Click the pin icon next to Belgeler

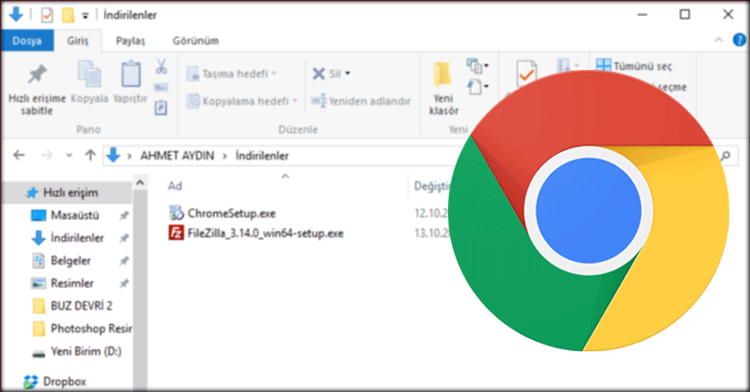pos(124,261)
